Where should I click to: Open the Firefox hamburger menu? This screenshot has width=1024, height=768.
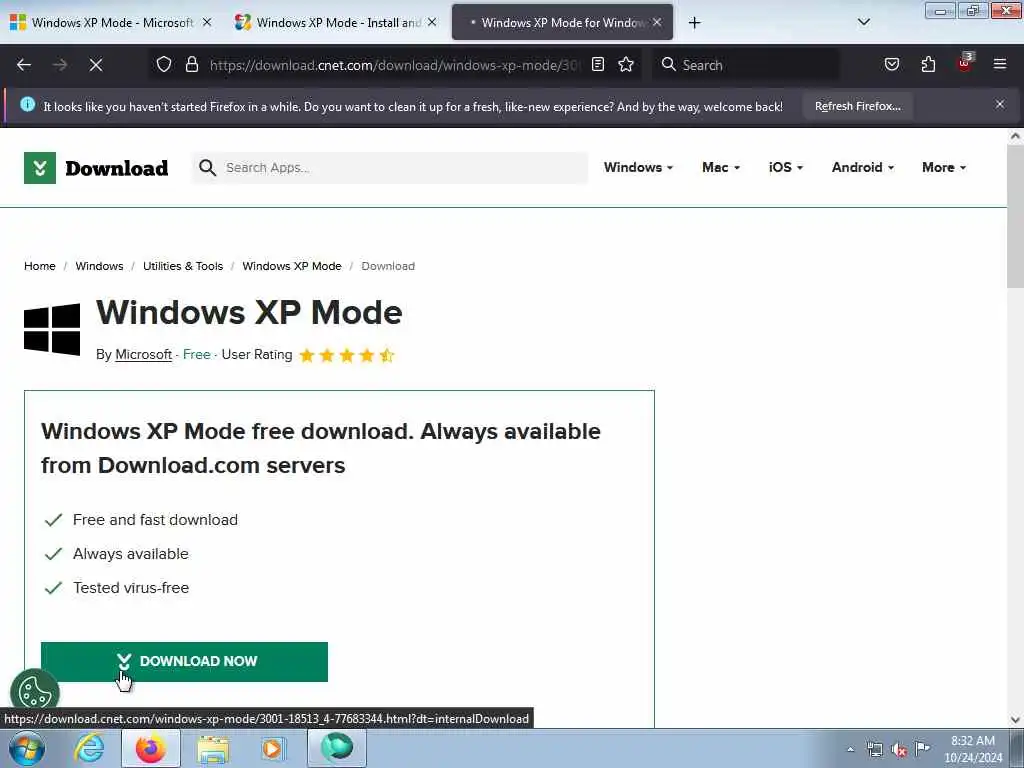[1000, 64]
